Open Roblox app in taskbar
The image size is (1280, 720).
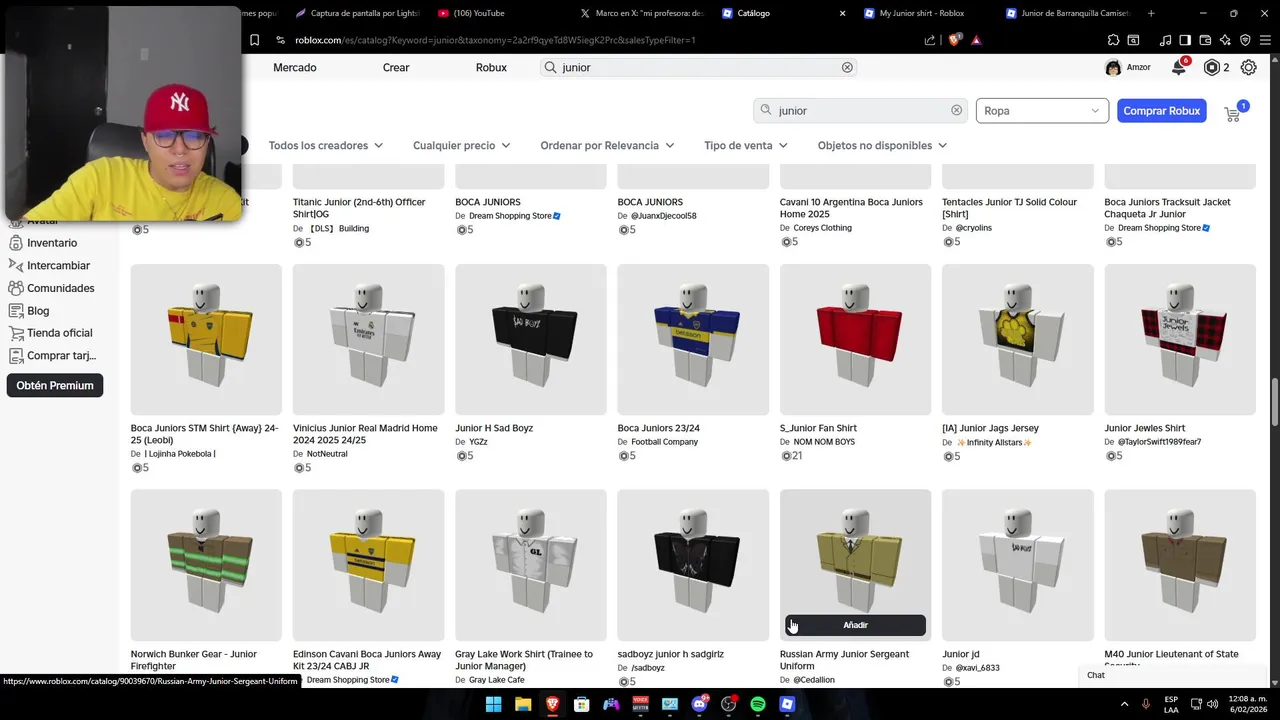787,704
